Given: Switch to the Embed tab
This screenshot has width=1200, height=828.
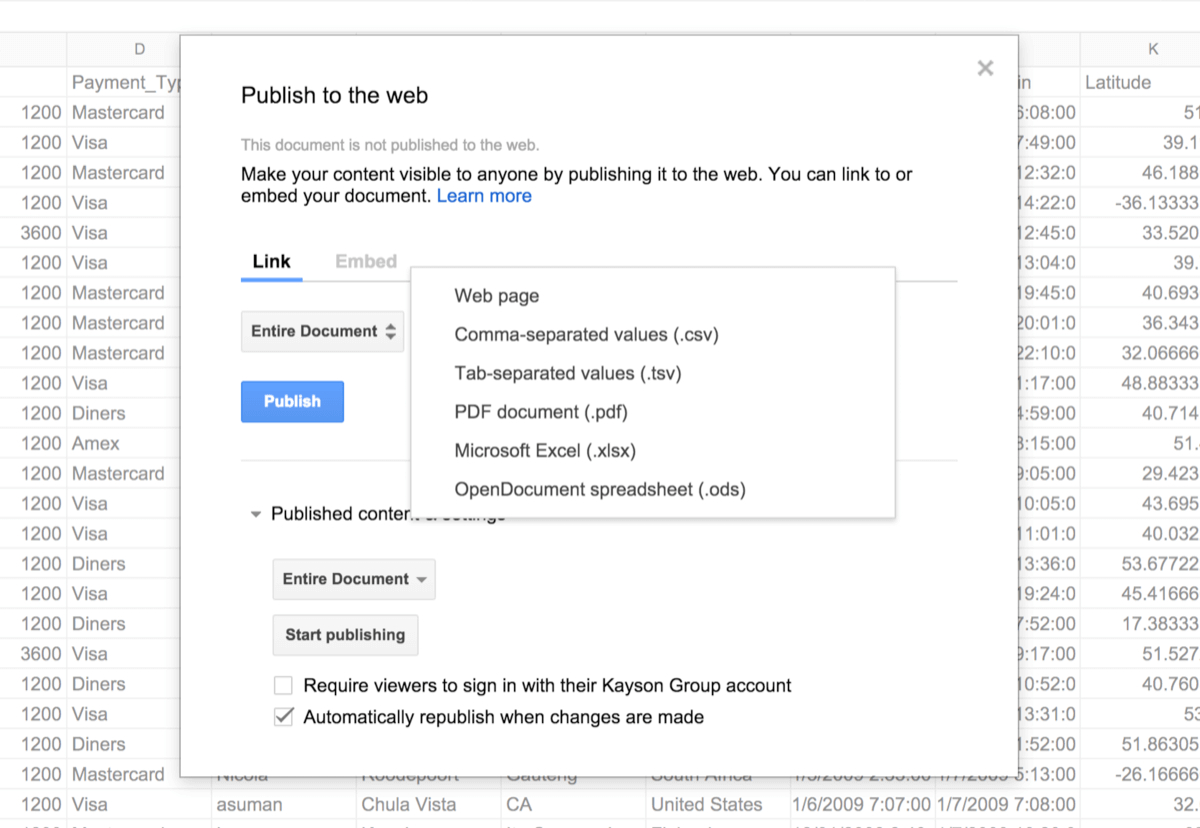Looking at the screenshot, I should point(366,262).
